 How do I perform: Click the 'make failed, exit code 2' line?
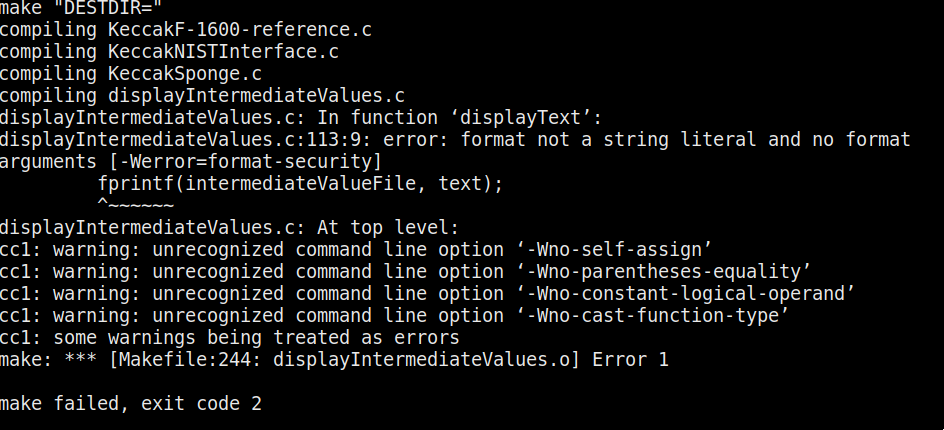tap(131, 404)
